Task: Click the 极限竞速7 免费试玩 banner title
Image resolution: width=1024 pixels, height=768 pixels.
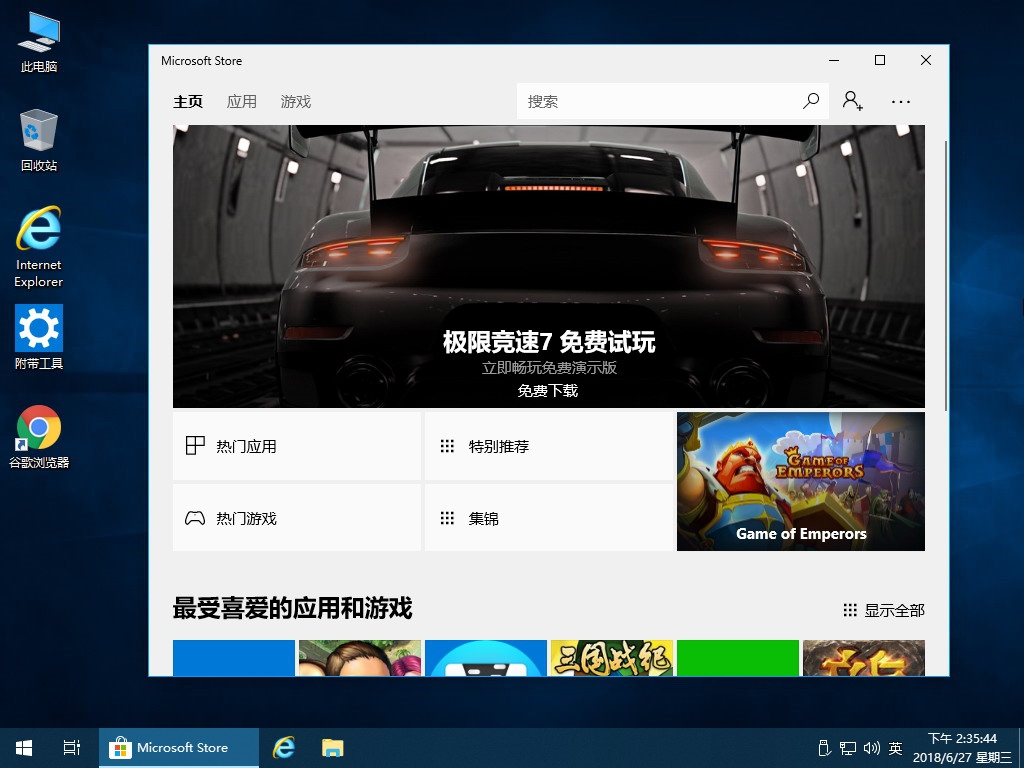Action: 549,342
